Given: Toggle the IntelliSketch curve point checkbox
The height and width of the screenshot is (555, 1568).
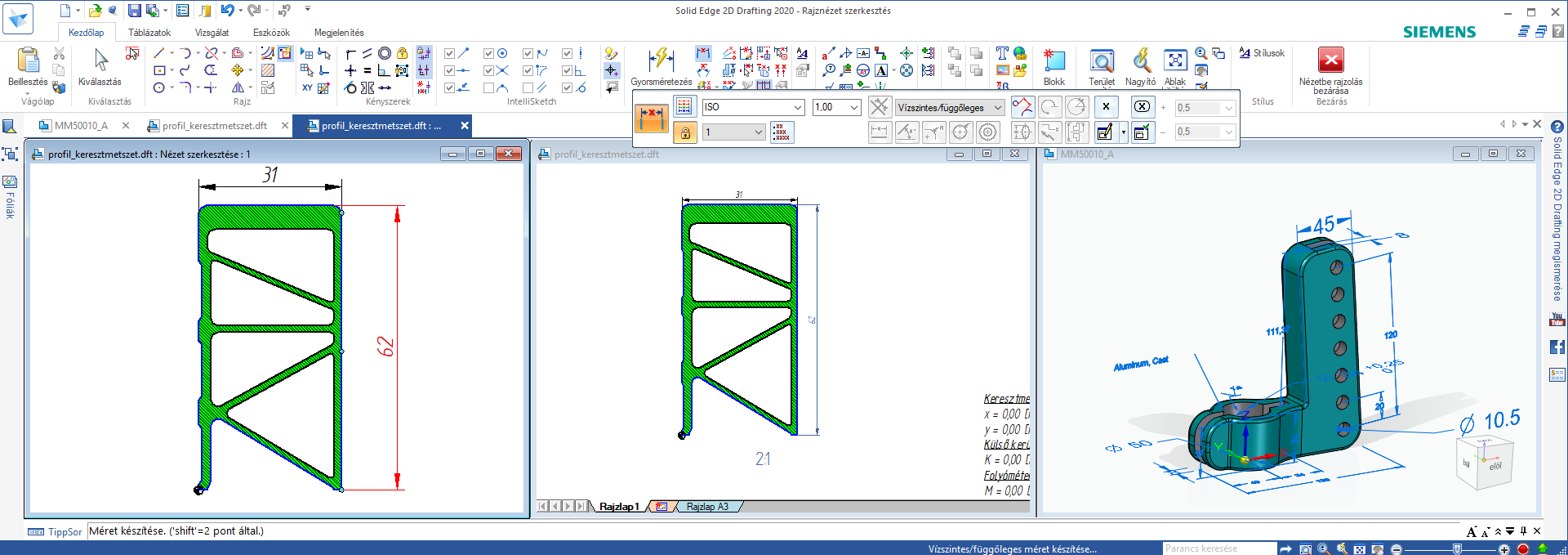Looking at the screenshot, I should [x=528, y=53].
